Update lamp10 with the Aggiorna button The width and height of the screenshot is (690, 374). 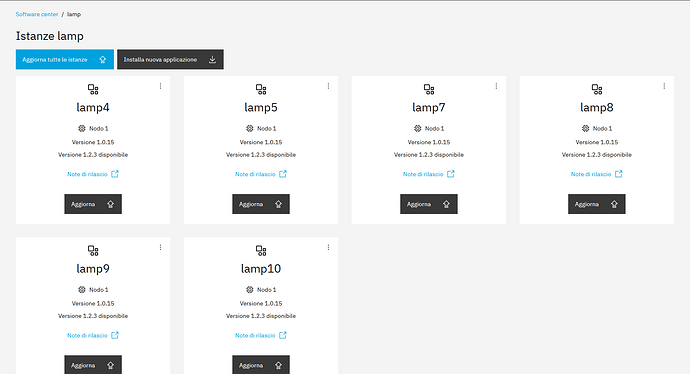click(261, 365)
